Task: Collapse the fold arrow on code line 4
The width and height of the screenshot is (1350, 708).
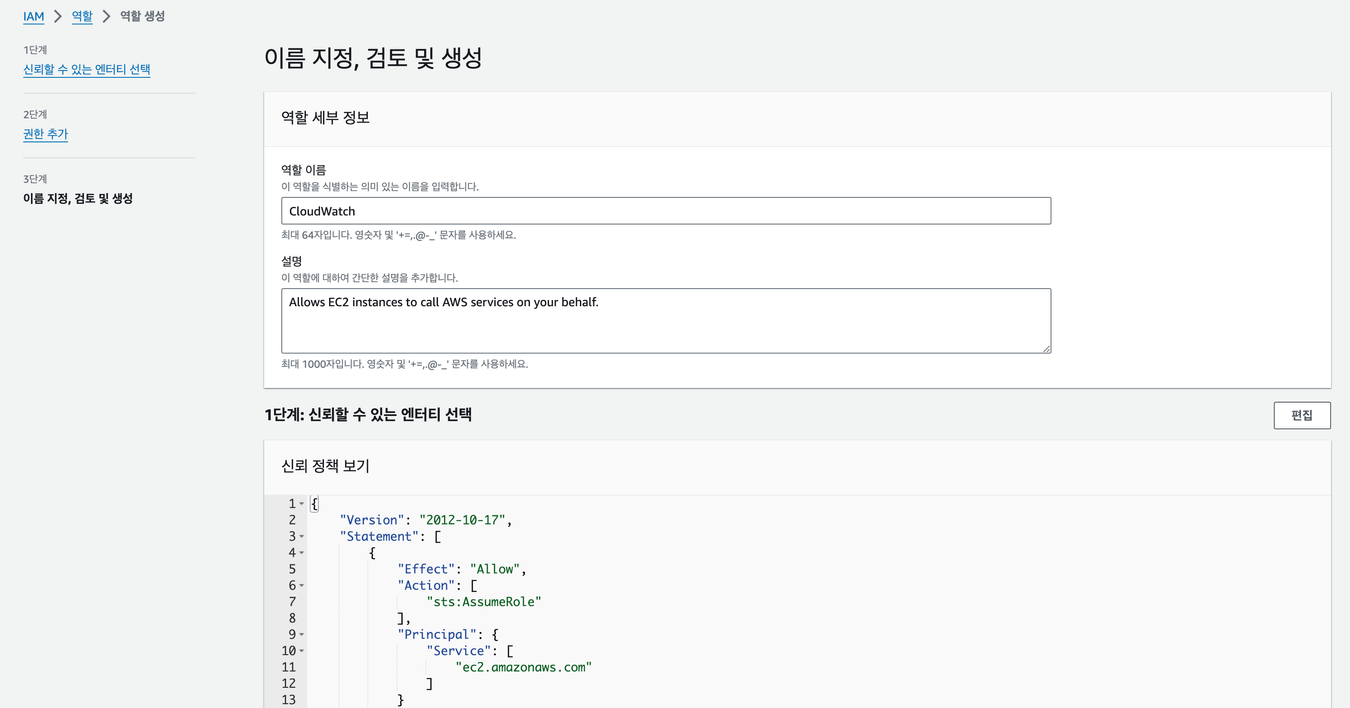Action: 302,553
